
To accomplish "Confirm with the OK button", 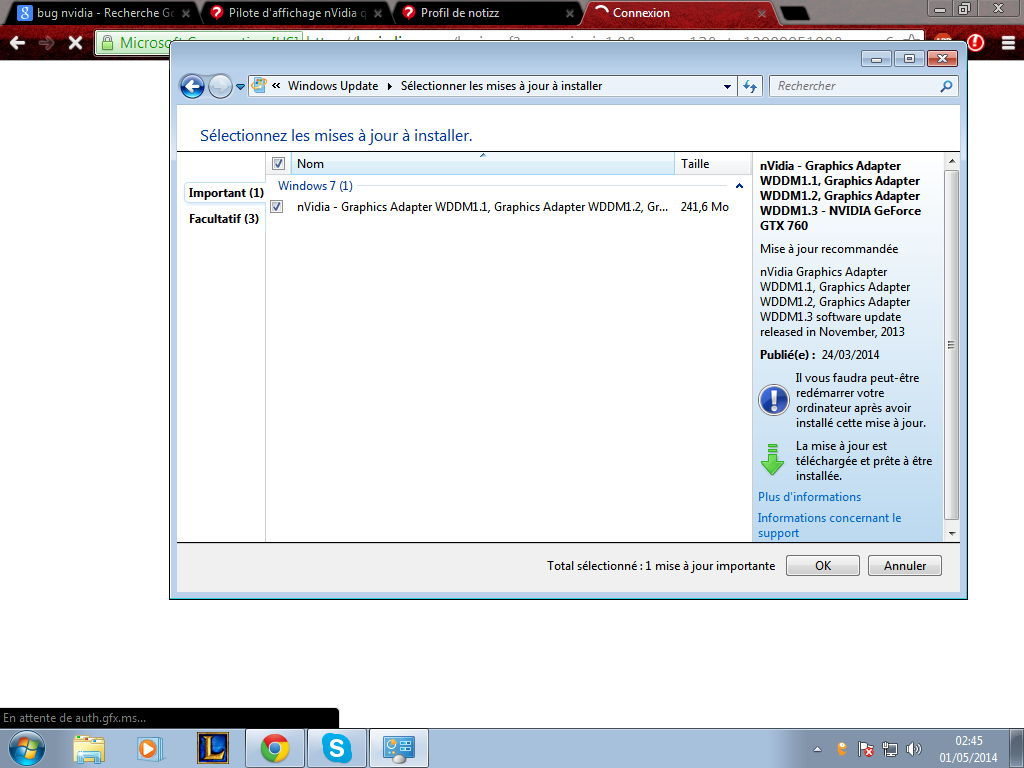I will (823, 566).
